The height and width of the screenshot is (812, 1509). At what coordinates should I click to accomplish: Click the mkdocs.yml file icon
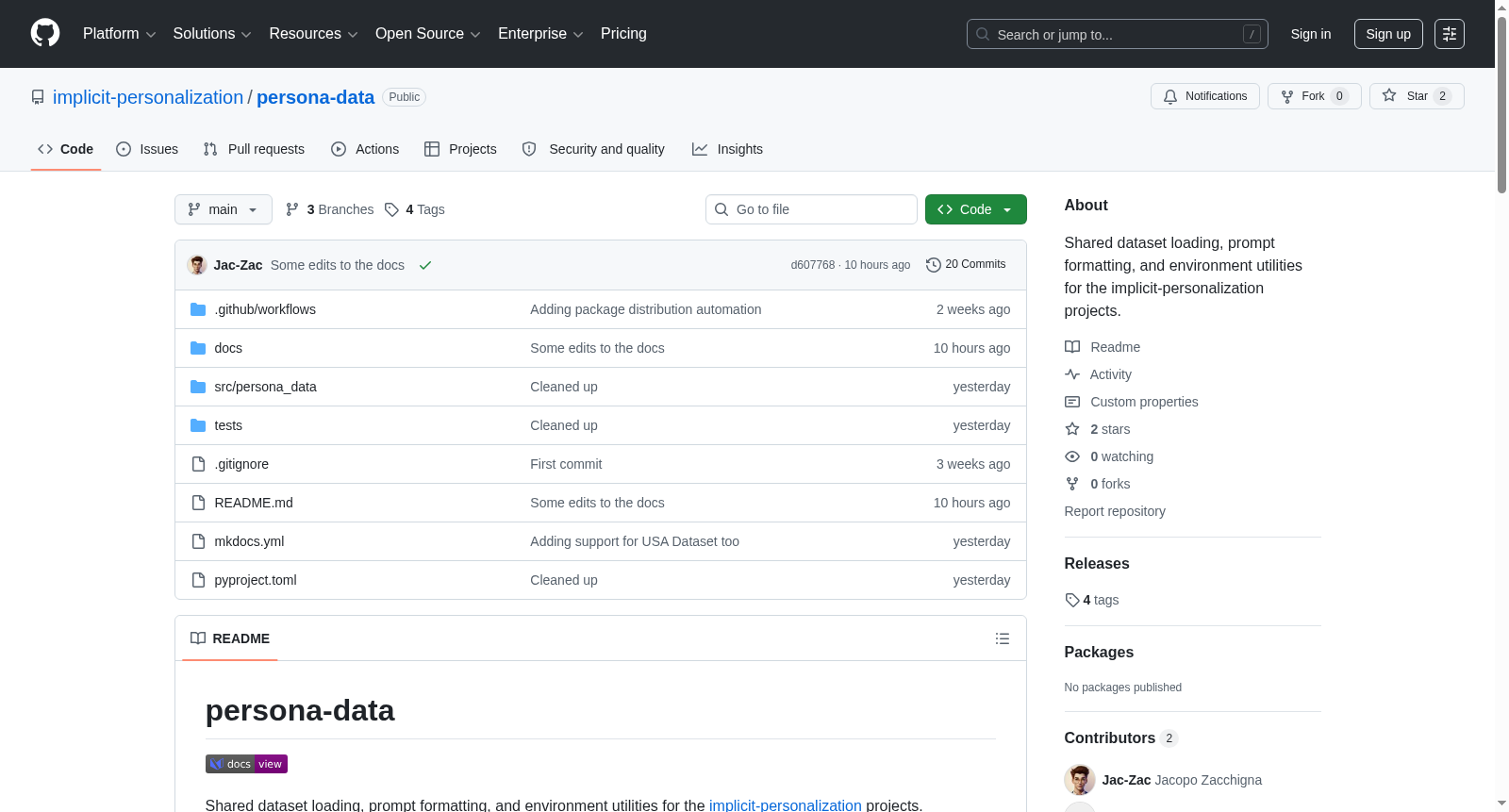coord(198,541)
